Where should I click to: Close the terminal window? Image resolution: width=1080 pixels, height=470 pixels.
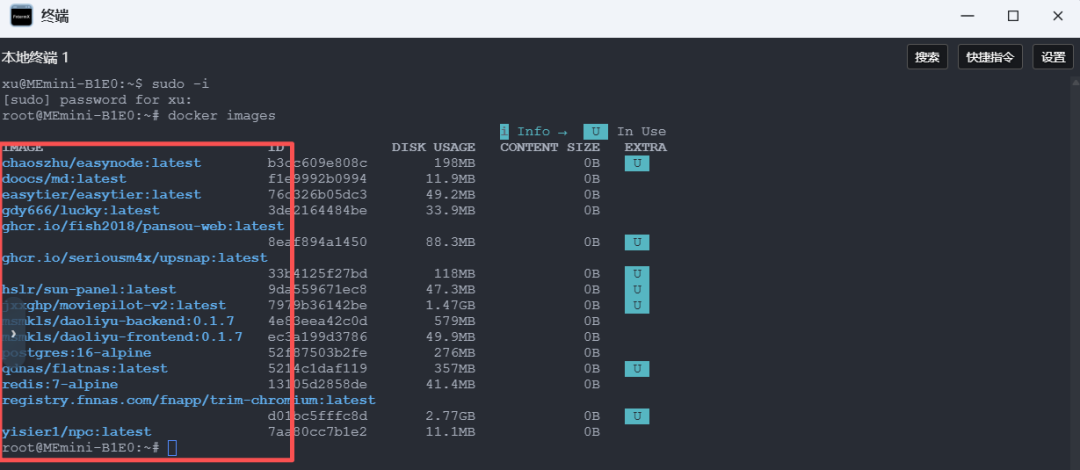[x=1057, y=16]
